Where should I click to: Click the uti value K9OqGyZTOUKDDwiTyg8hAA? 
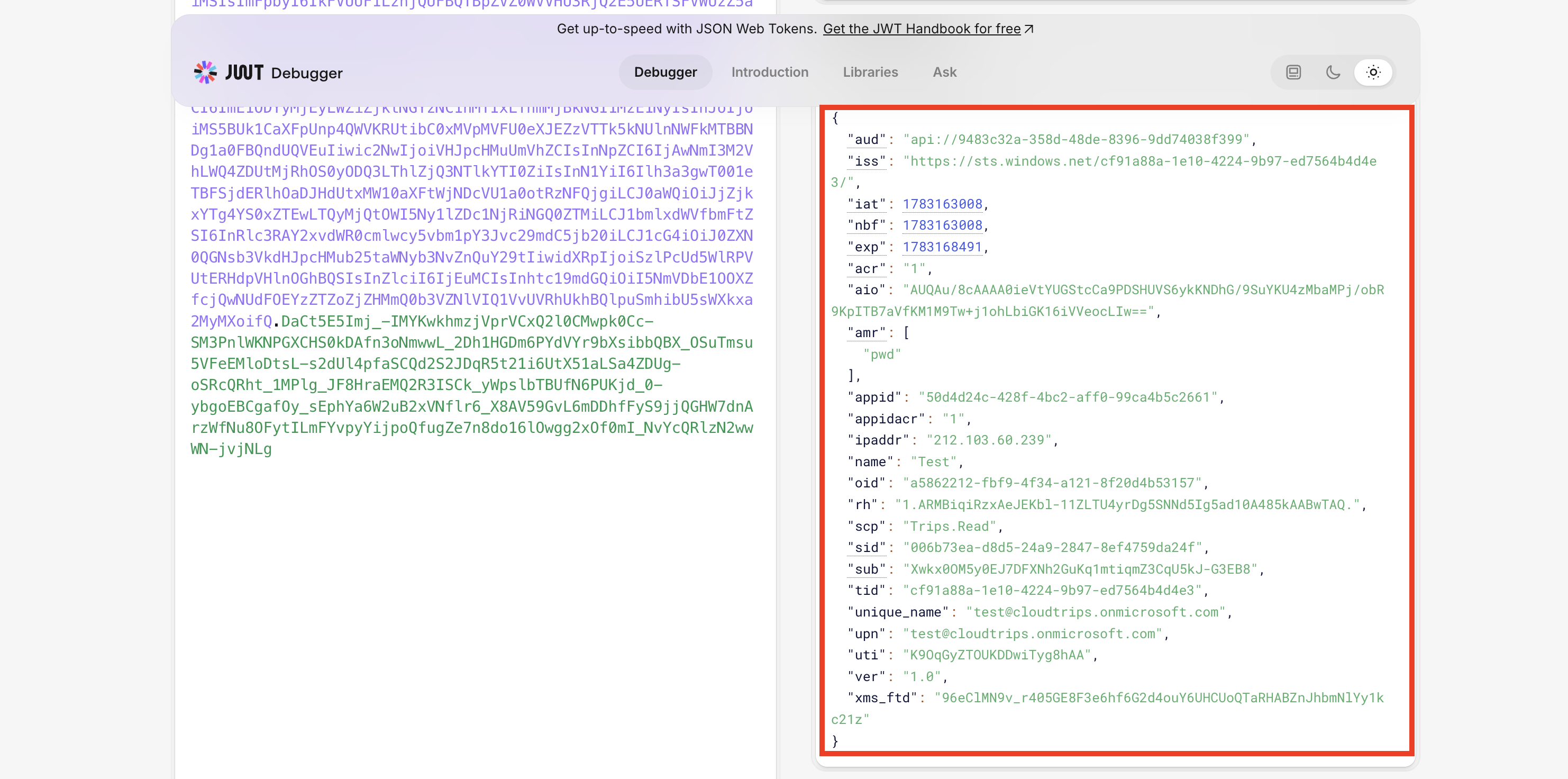(x=997, y=655)
